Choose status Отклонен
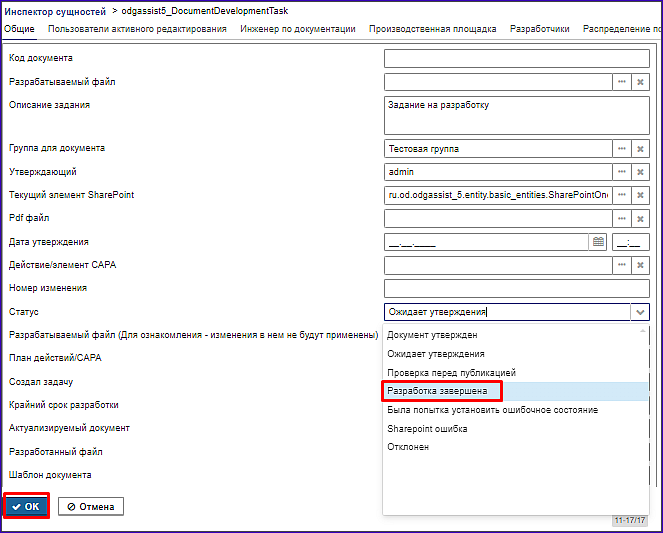The image size is (663, 533). [515, 447]
